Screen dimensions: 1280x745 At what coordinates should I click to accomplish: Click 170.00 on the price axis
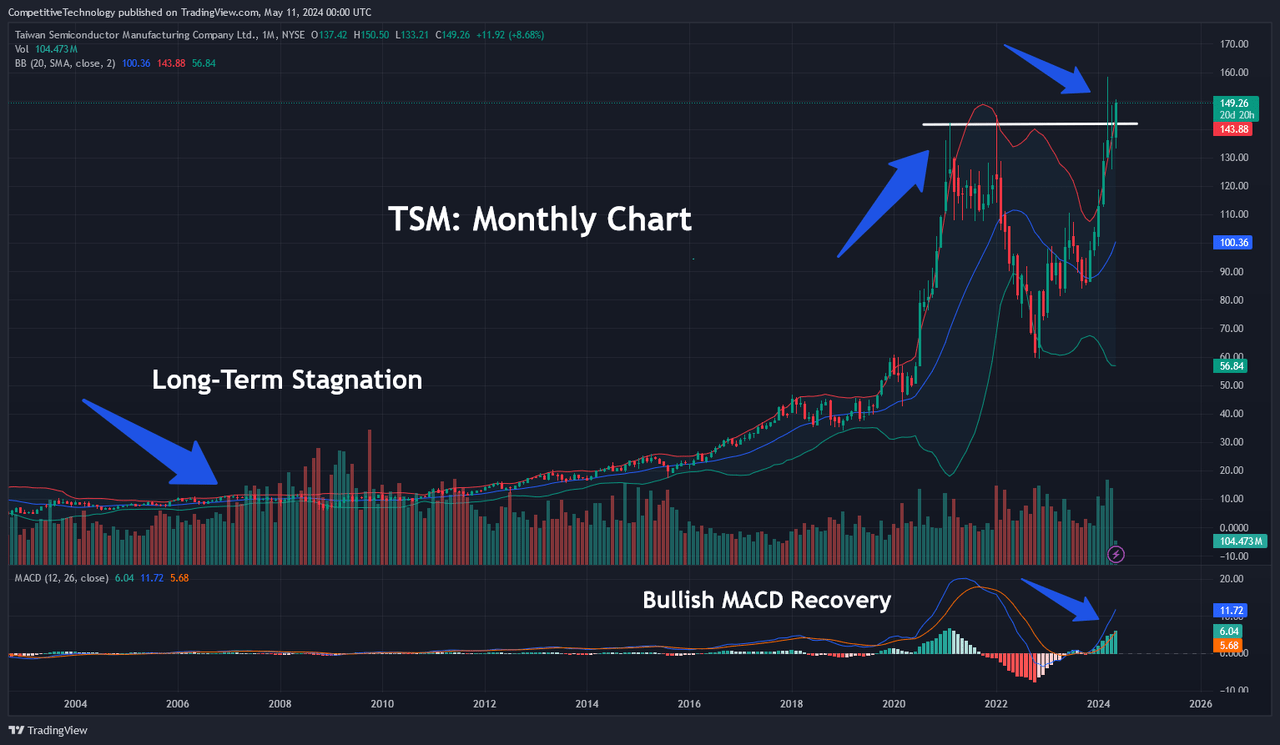pyautogui.click(x=1234, y=44)
